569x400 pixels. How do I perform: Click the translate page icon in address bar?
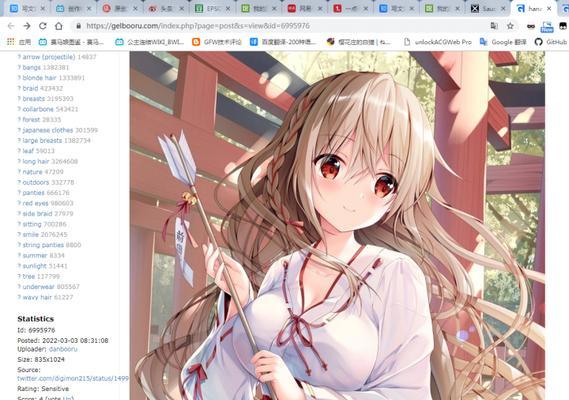(x=494, y=26)
